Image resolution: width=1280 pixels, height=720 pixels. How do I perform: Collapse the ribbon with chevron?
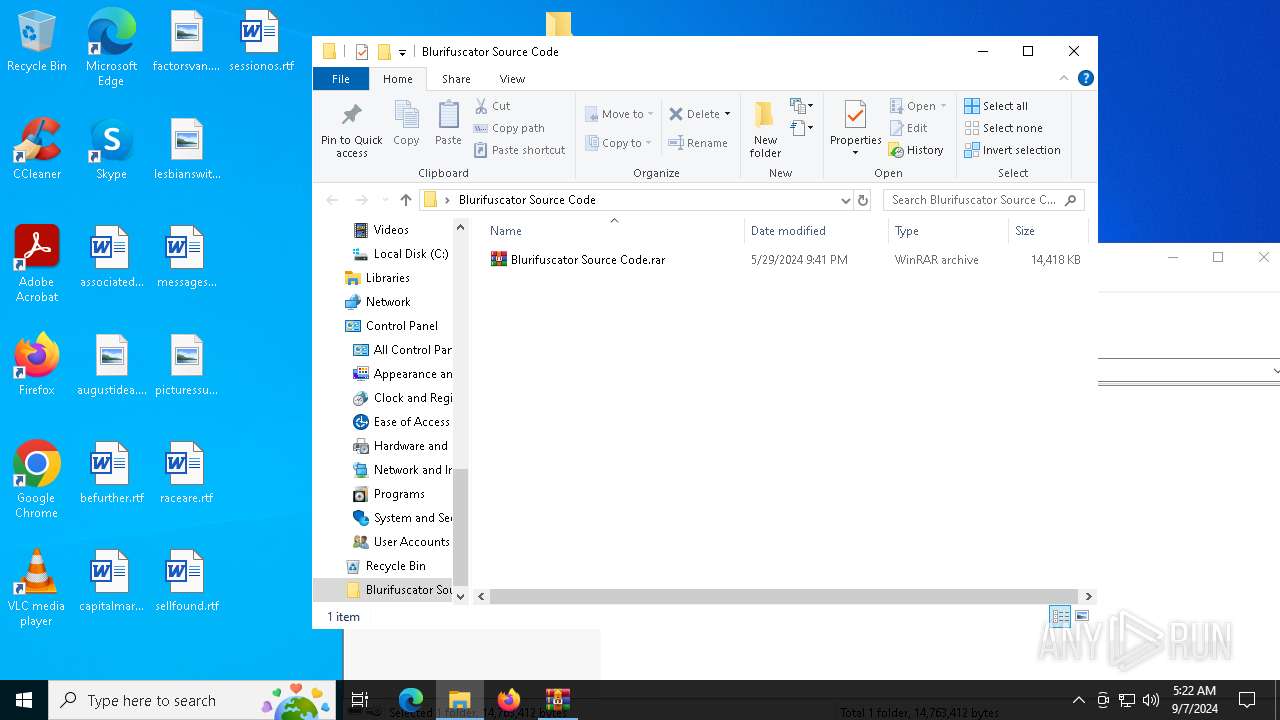tap(1063, 79)
